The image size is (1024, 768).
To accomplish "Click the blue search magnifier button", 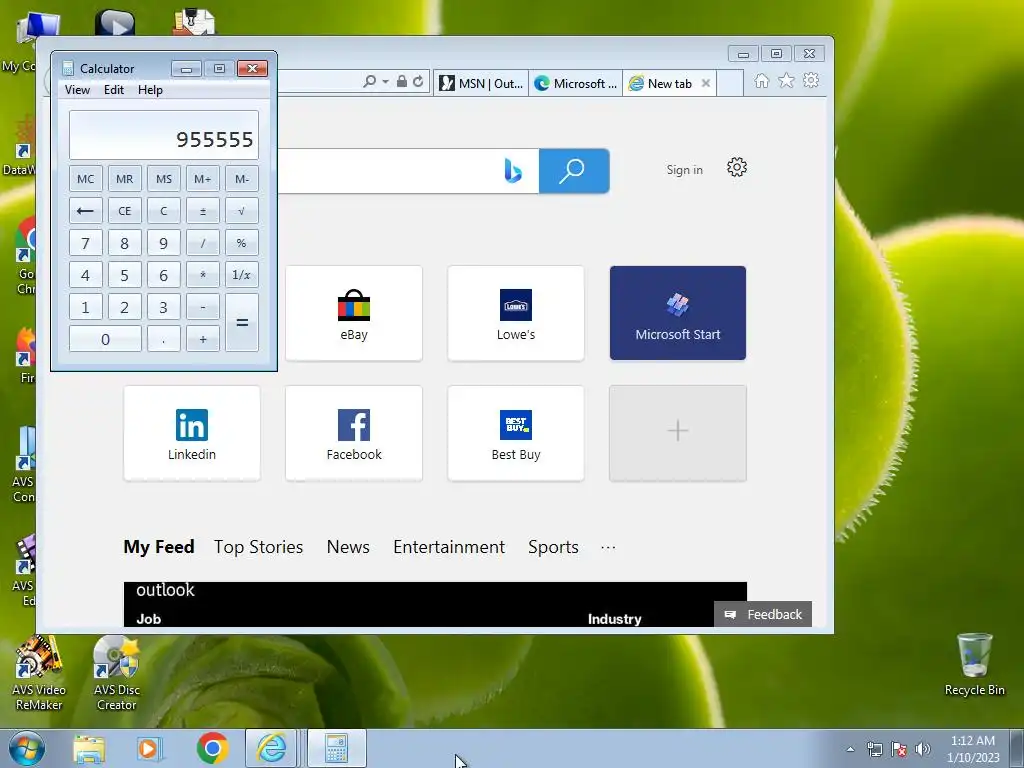I will [x=574, y=171].
